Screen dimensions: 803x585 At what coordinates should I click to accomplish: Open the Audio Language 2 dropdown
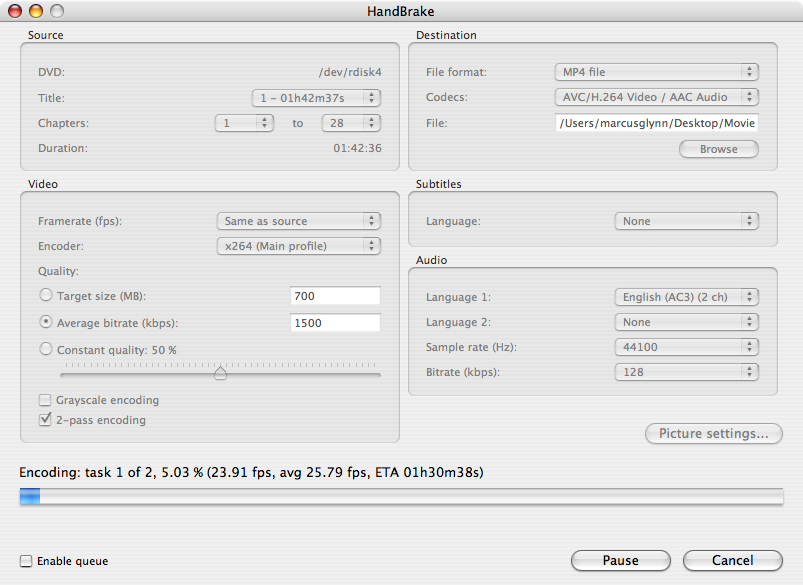tap(686, 322)
